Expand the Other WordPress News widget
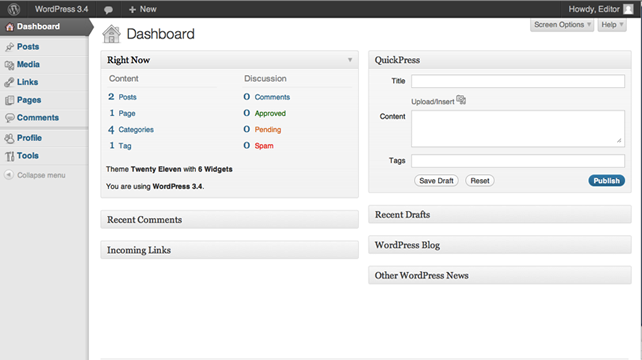This screenshot has height=360, width=642. pyautogui.click(x=500, y=275)
